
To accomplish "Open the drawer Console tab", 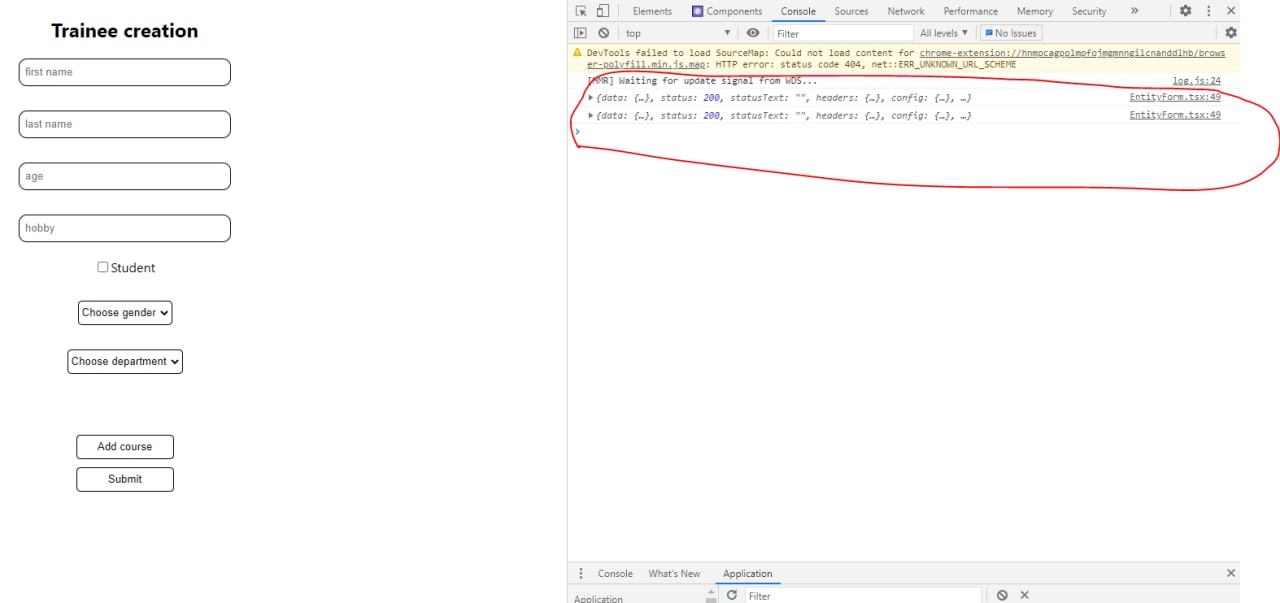I will tap(615, 573).
